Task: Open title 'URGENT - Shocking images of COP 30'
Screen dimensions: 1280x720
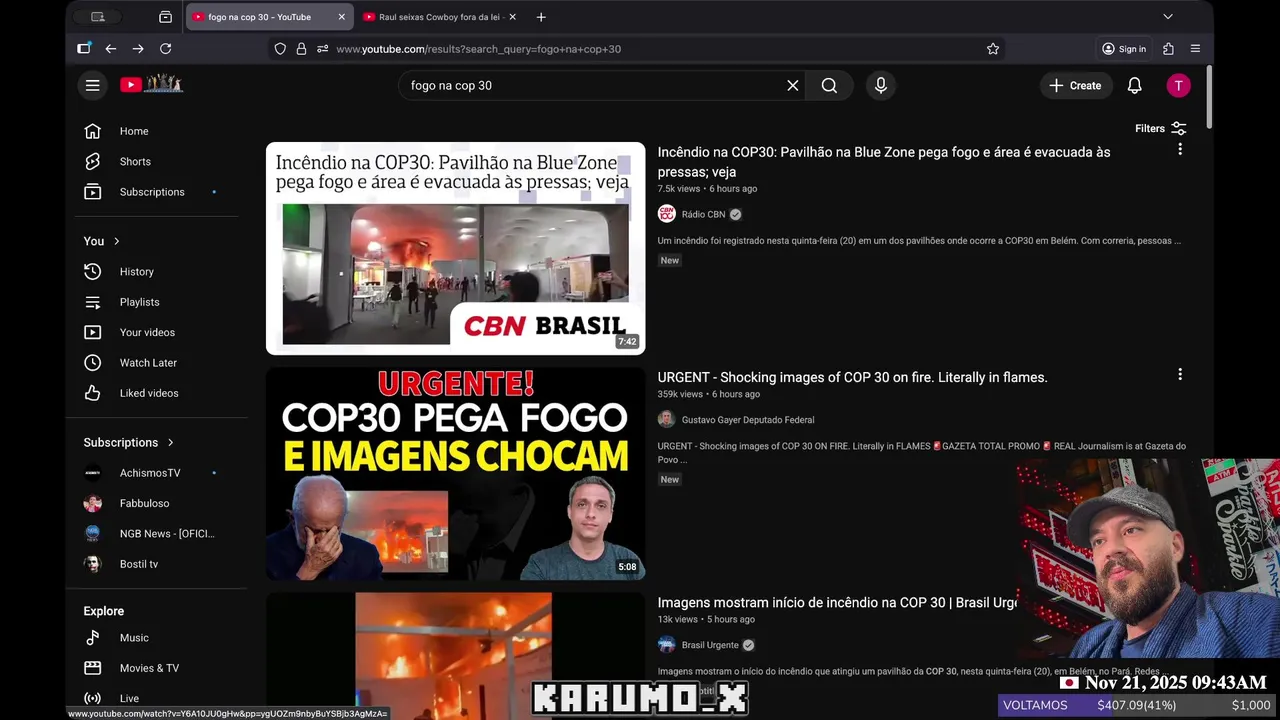Action: tap(852, 377)
